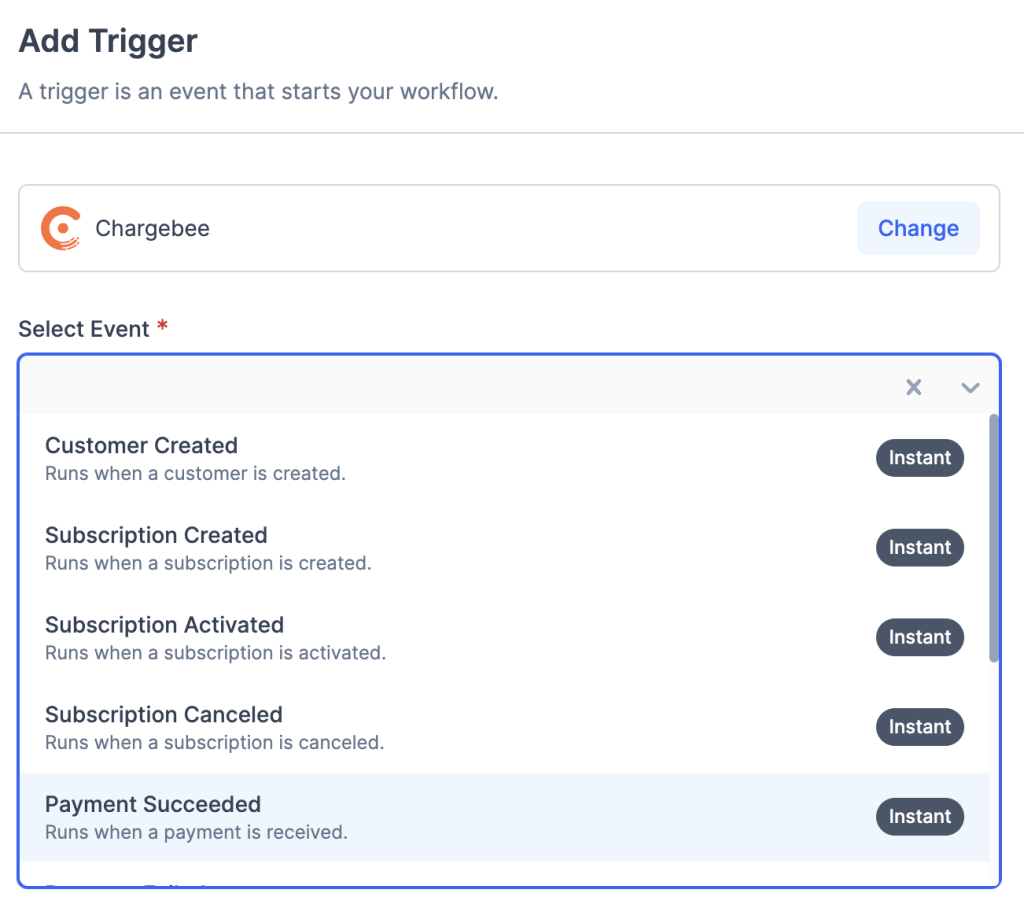Click the Instant badge beside Subscription Canceled
The width and height of the screenshot is (1024, 908).
click(x=920, y=727)
